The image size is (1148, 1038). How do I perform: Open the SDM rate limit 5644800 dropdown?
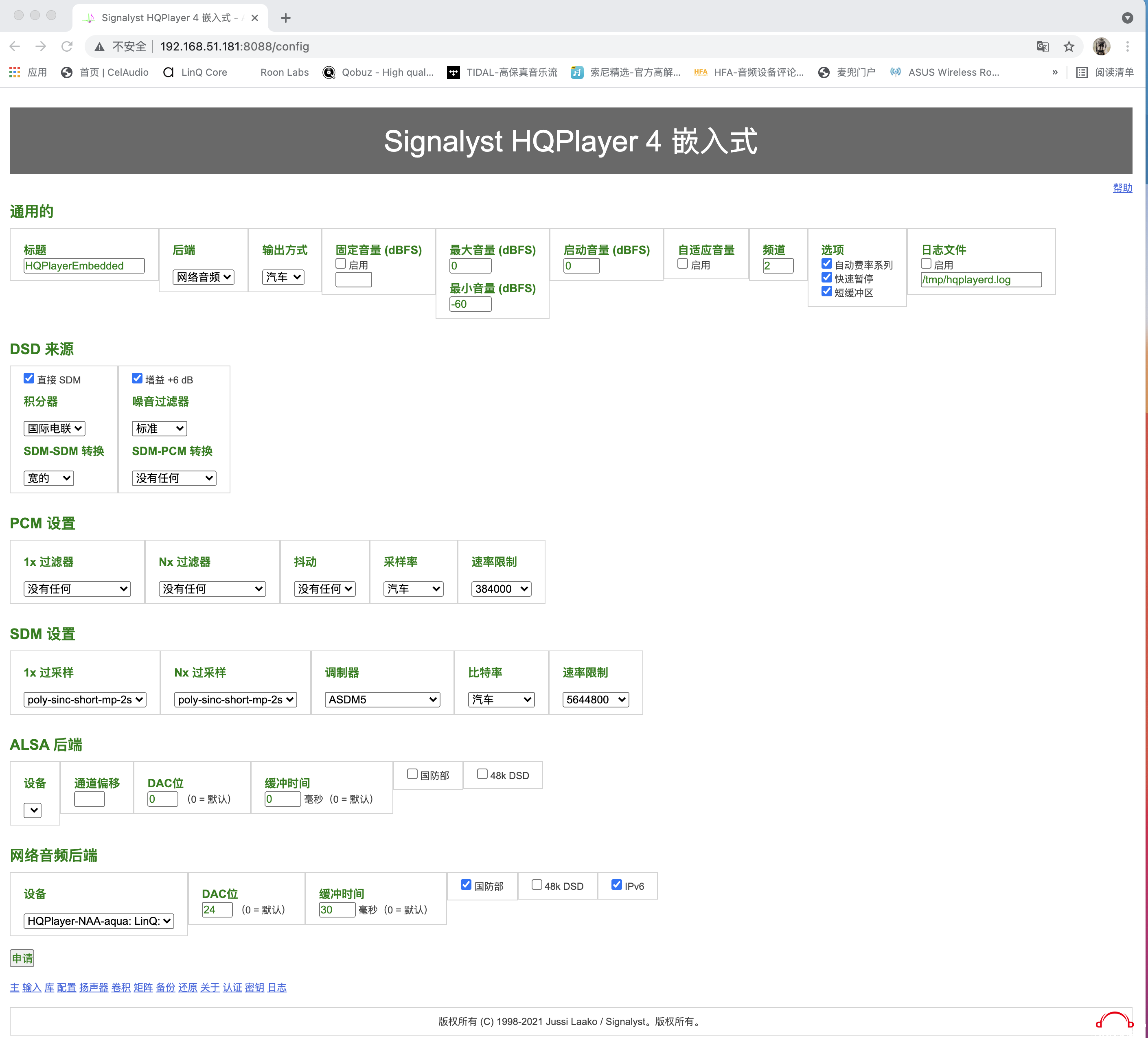coord(596,700)
